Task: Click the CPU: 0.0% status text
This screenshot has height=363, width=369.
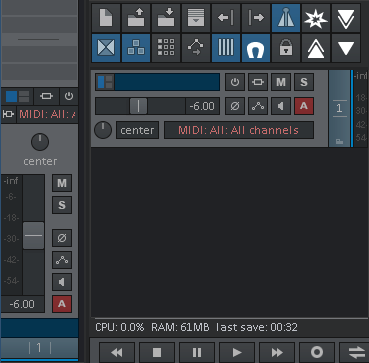Action: [x=120, y=327]
